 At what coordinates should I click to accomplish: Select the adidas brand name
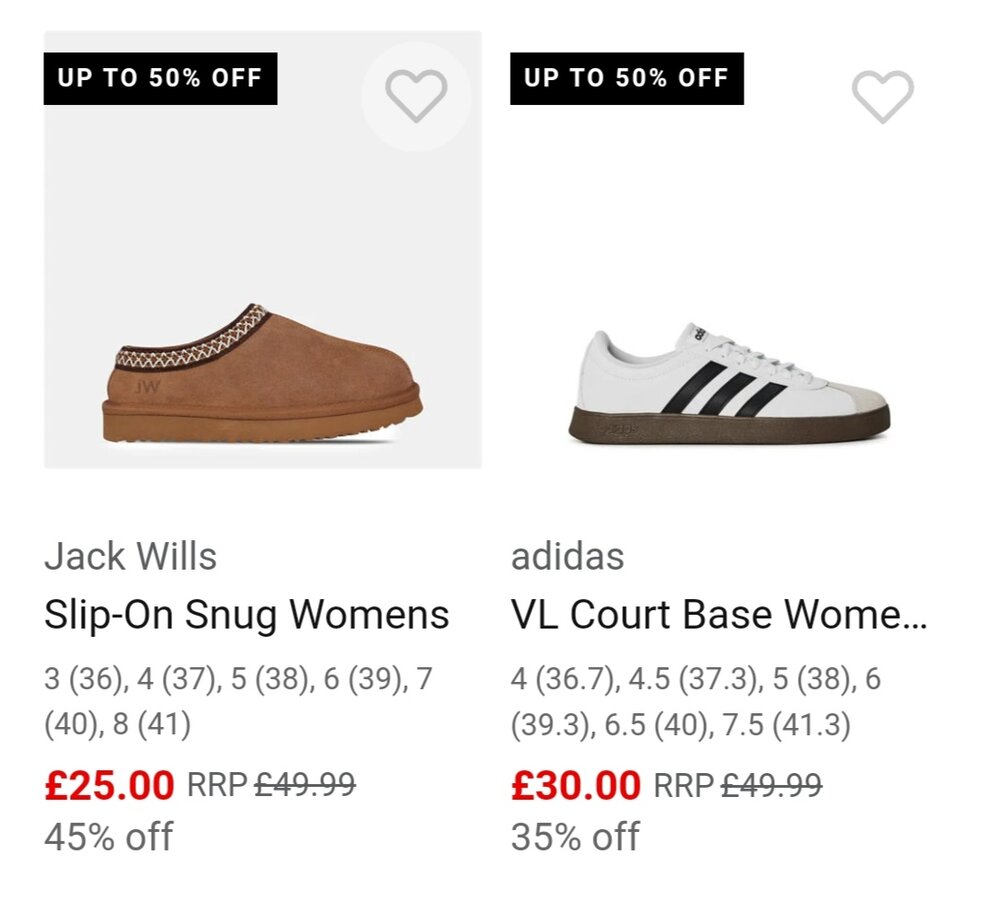pyautogui.click(x=567, y=557)
